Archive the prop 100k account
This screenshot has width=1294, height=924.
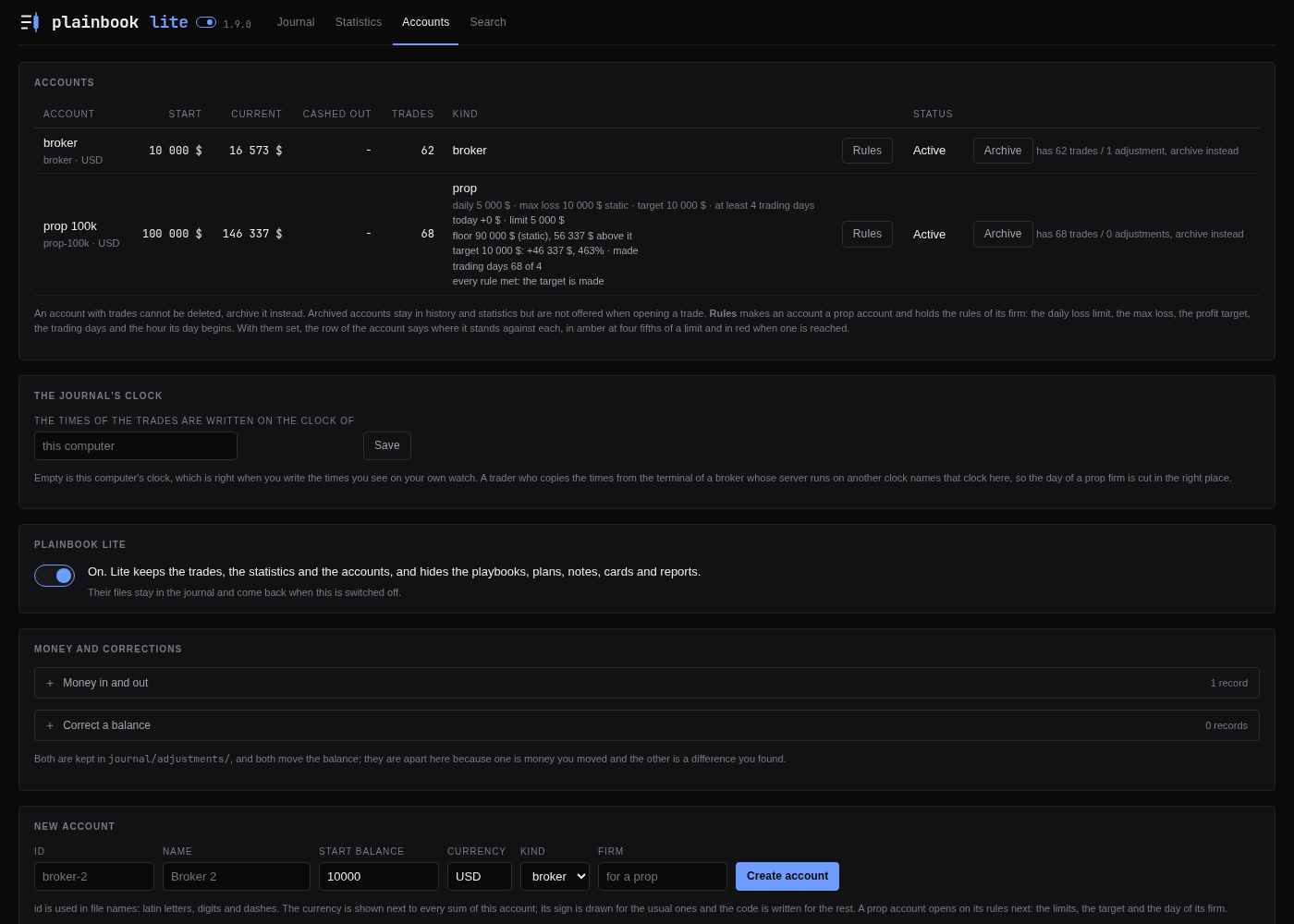coord(1003,234)
